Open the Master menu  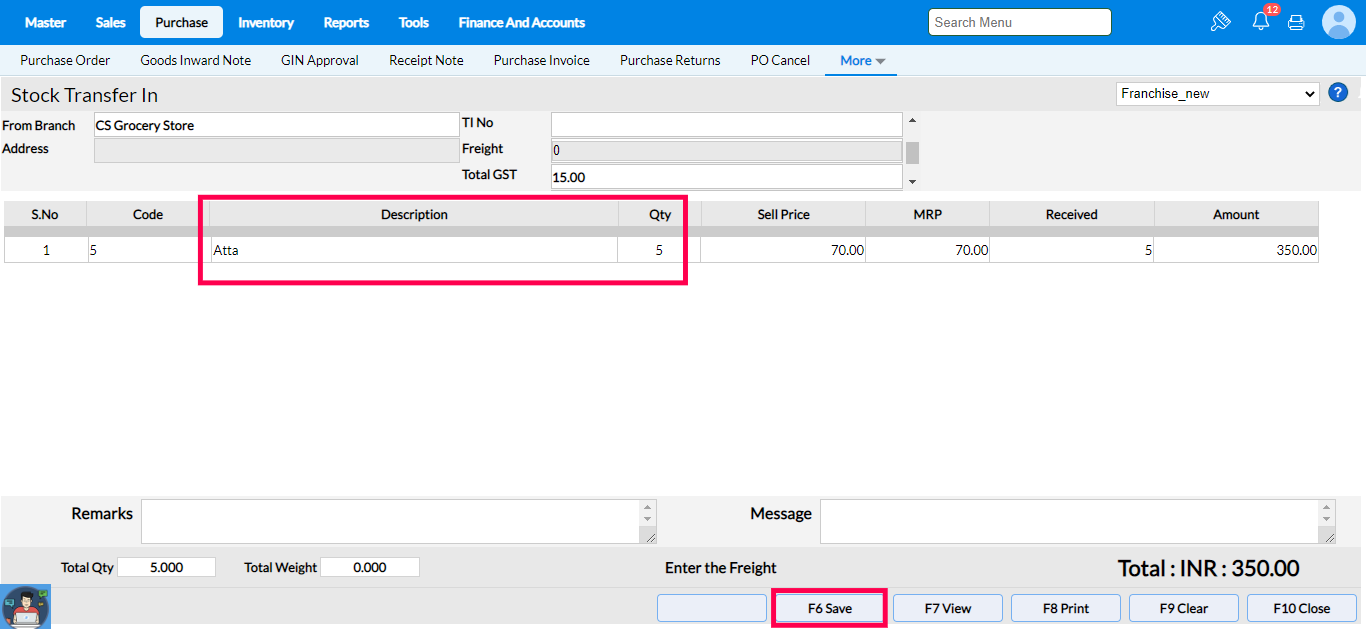pyautogui.click(x=45, y=22)
